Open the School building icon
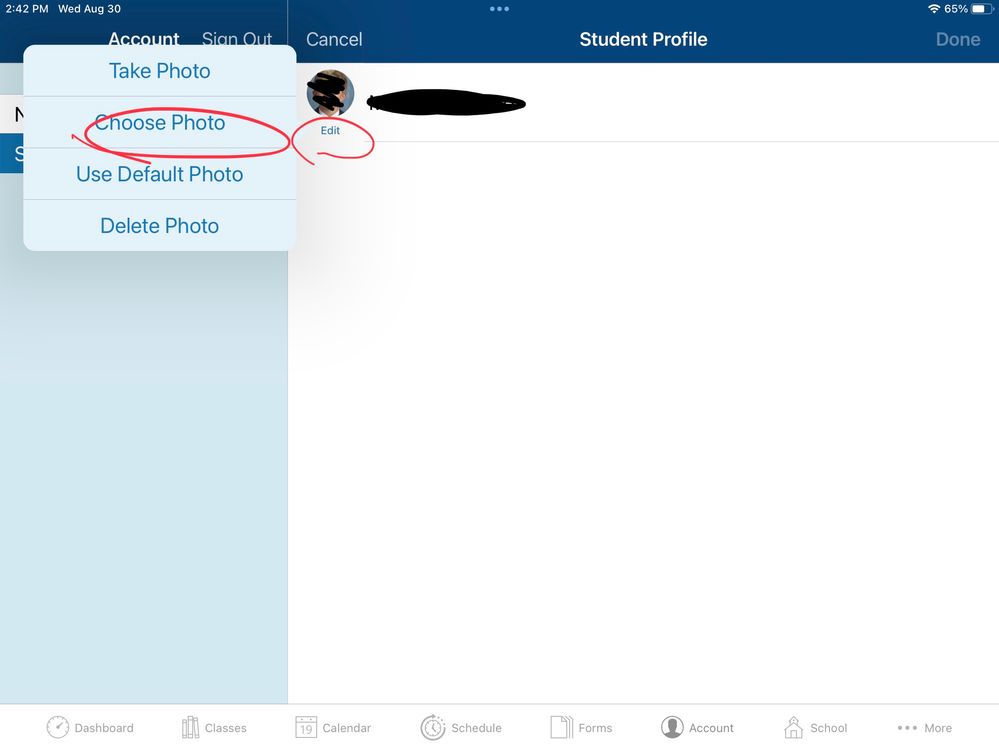Viewport: 999px width, 749px height. point(793,727)
